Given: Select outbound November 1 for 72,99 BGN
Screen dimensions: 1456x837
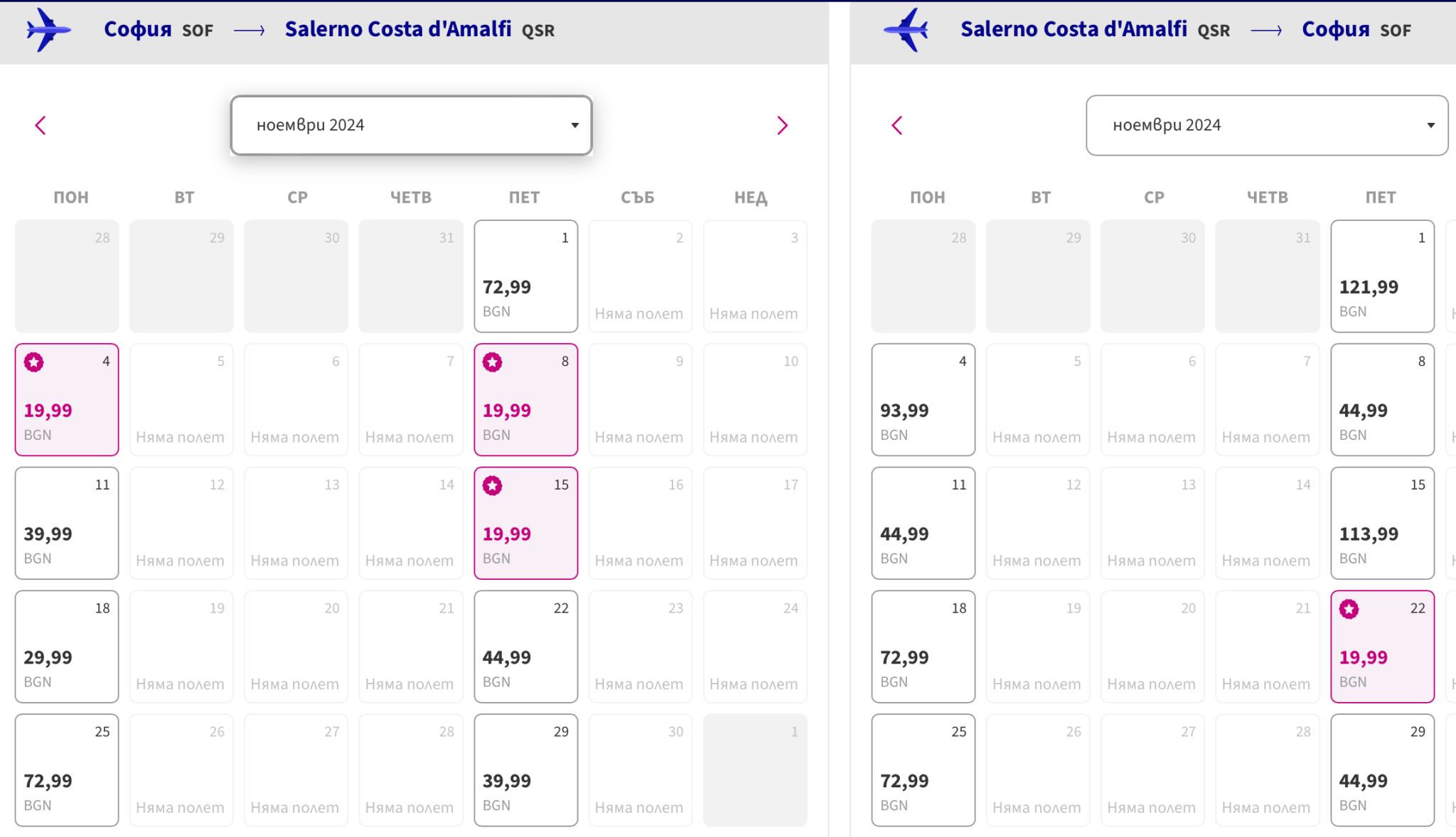Looking at the screenshot, I should [525, 276].
